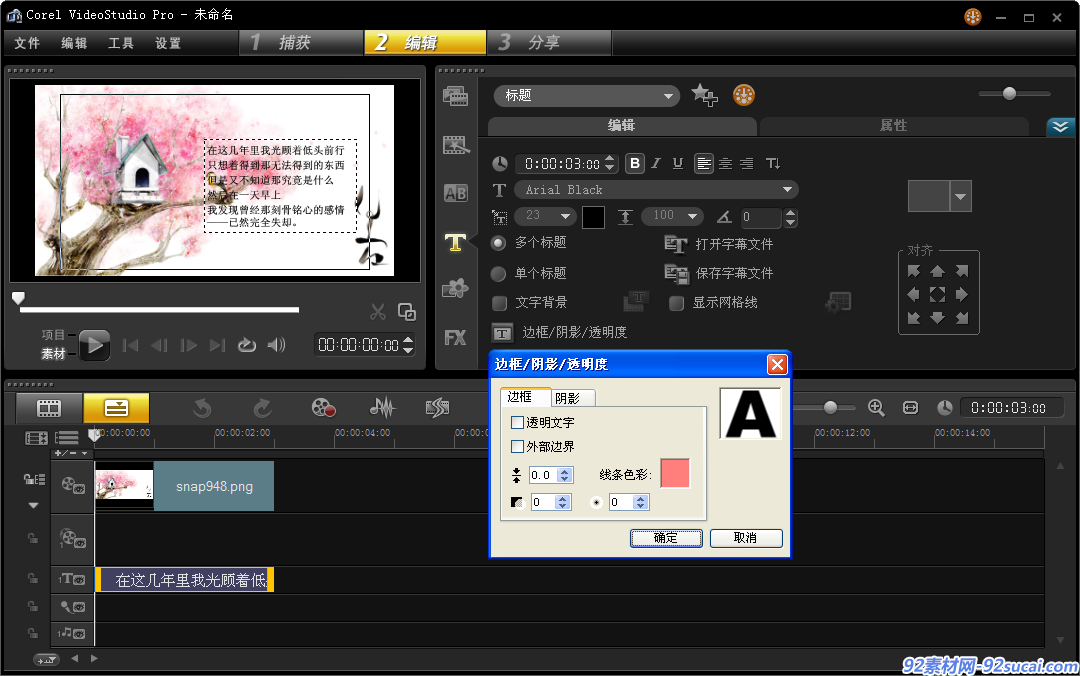
Task: Open the 编辑 menu
Action: coord(74,43)
